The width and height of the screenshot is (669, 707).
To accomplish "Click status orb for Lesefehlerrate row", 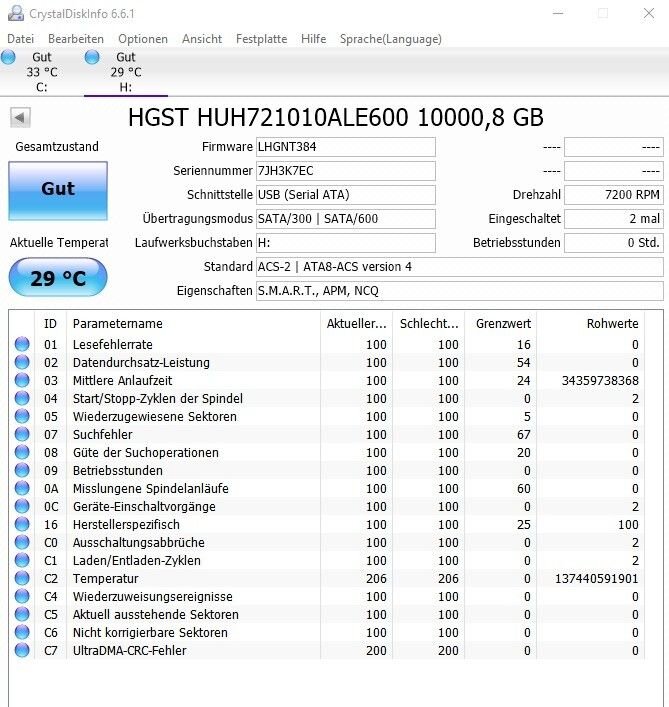I will 22,344.
